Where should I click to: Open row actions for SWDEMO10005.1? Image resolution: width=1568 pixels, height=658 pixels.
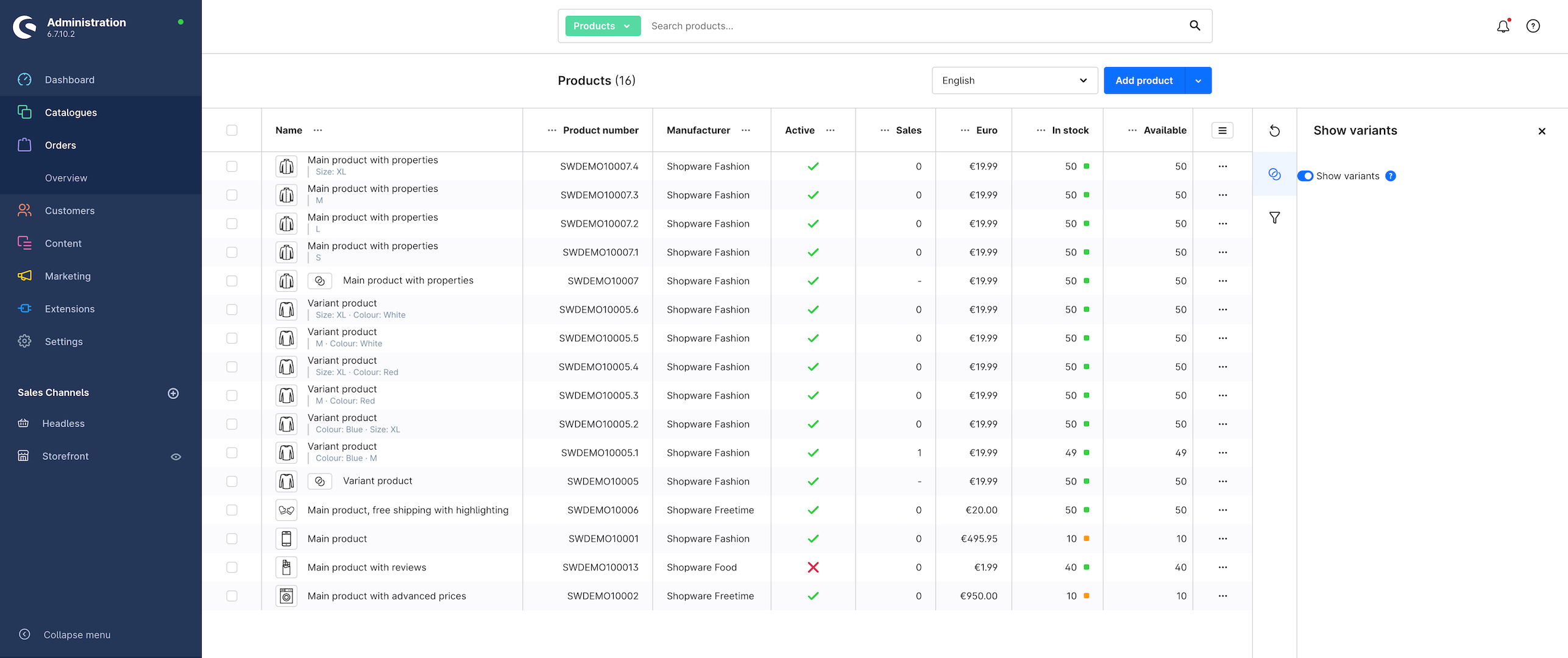(x=1222, y=453)
